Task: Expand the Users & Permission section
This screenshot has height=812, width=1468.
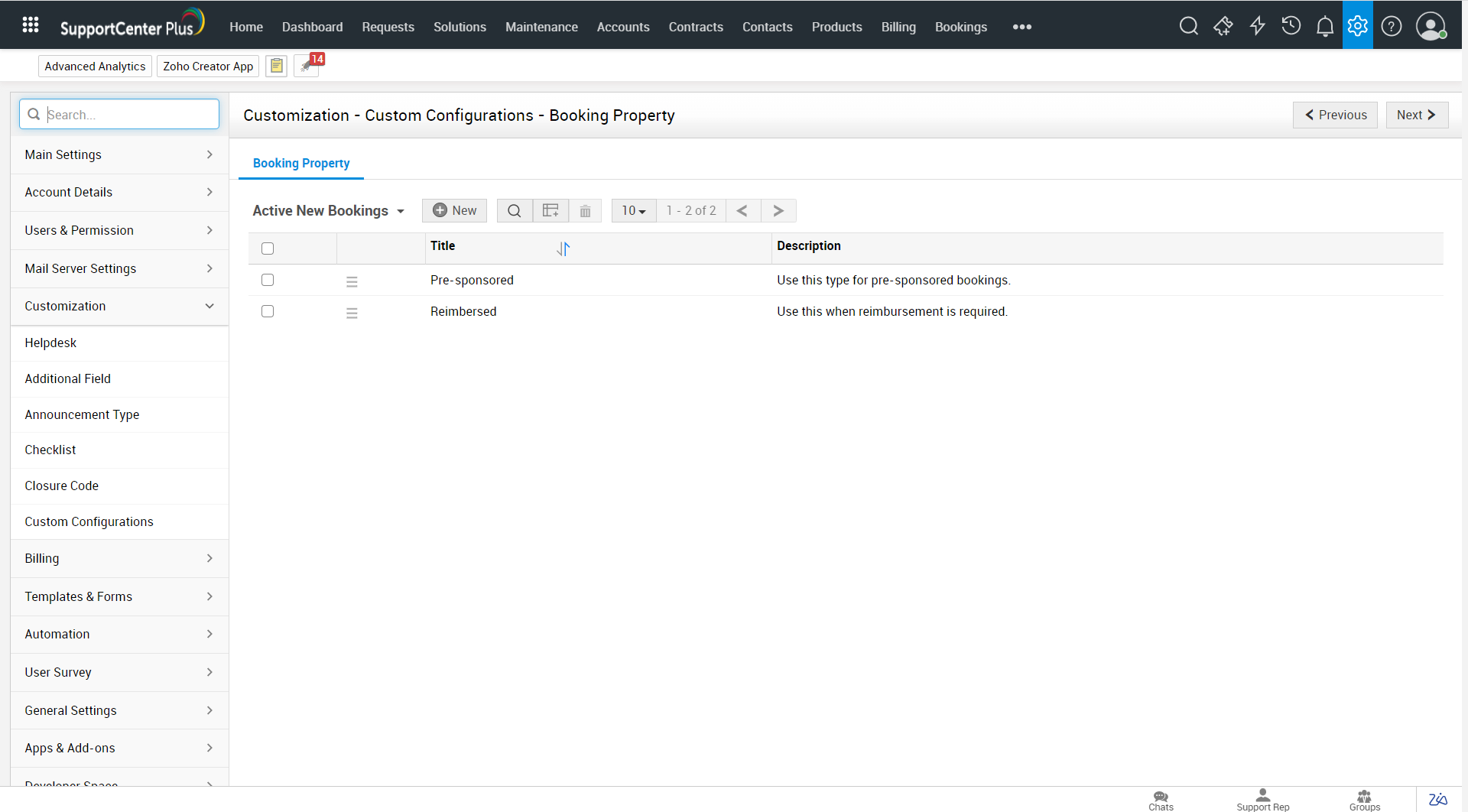Action: coord(119,230)
